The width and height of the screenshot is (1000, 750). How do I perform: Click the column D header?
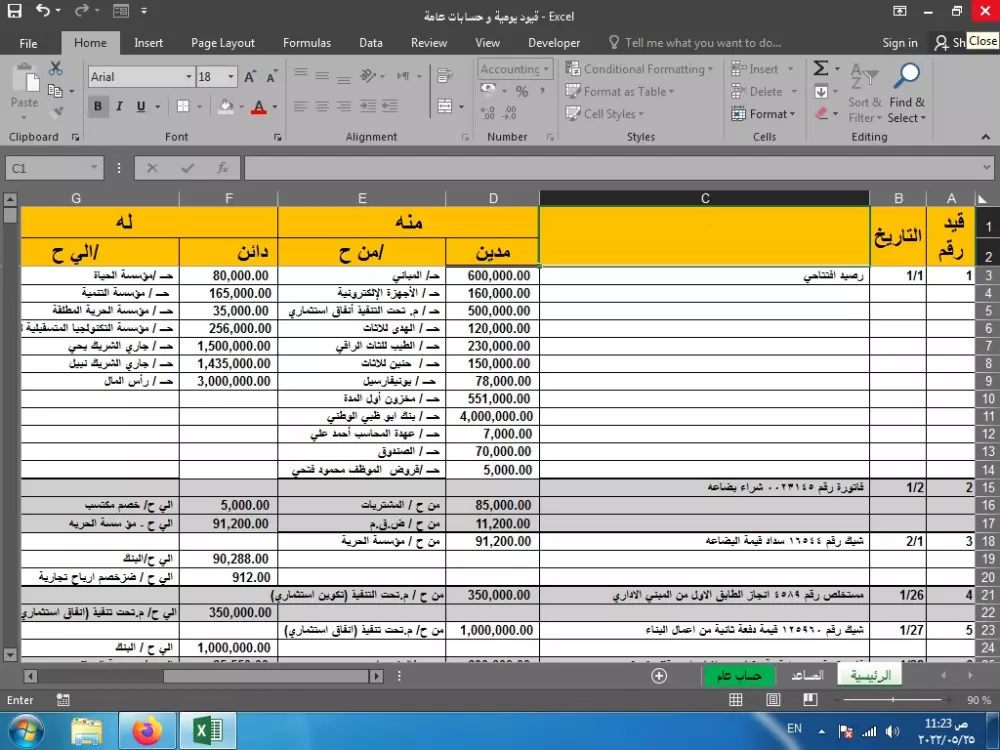point(492,198)
